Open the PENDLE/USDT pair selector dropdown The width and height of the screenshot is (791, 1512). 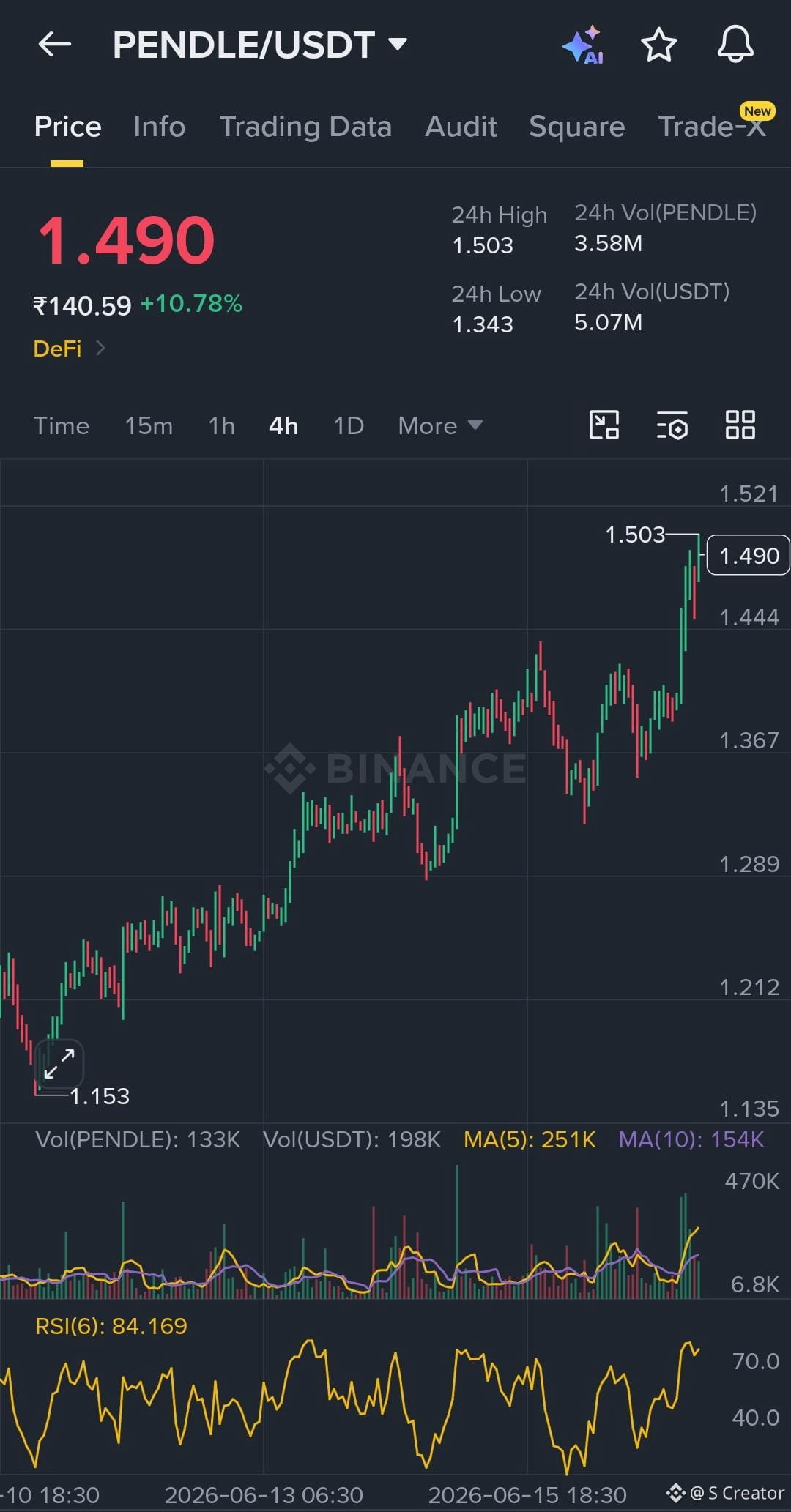pos(259,45)
